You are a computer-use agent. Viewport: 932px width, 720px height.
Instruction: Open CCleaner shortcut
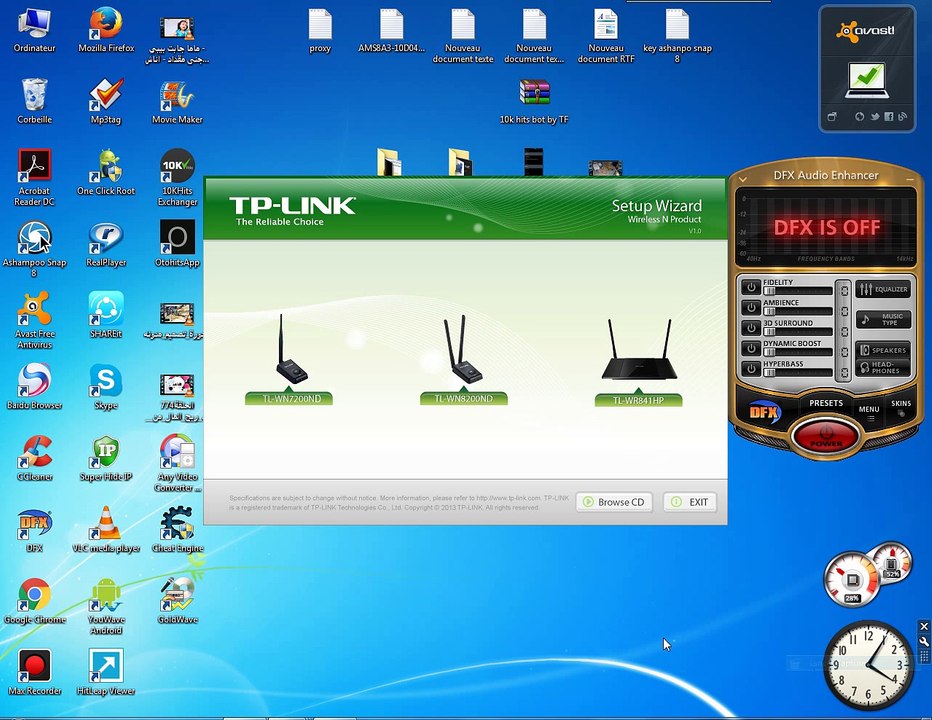[34, 458]
